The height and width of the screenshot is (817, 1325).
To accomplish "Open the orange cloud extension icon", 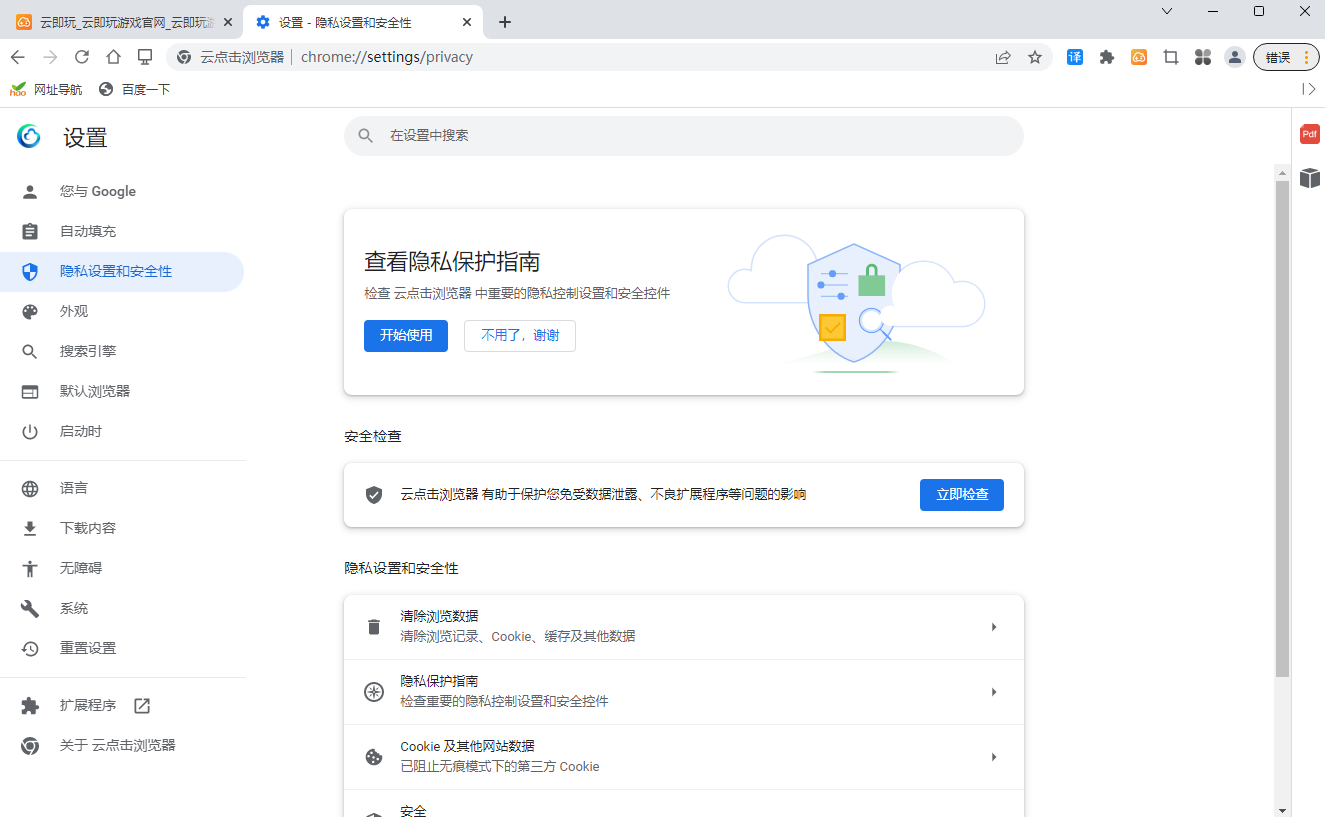I will click(1138, 57).
